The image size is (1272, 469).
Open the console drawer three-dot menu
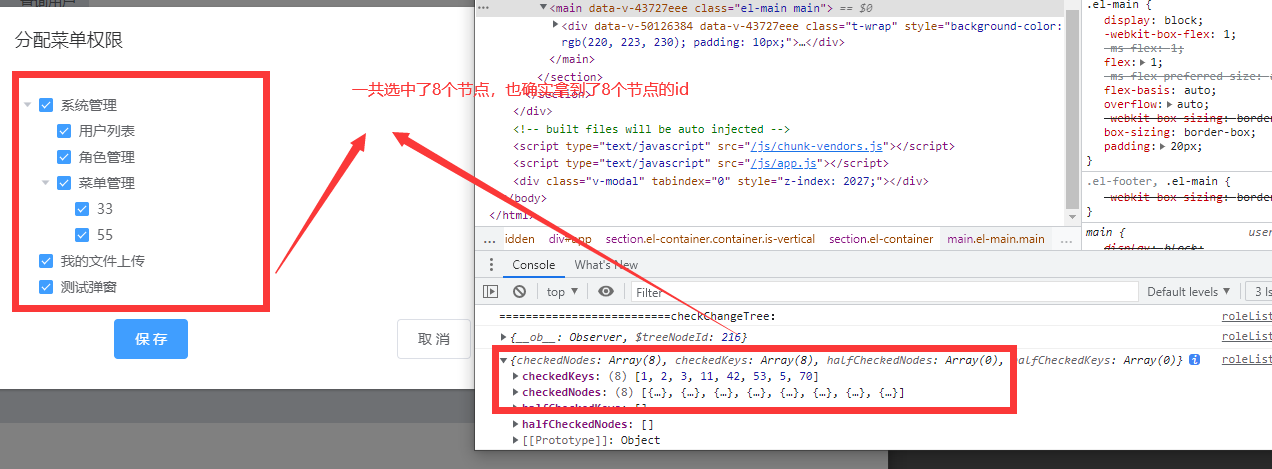pyautogui.click(x=490, y=265)
